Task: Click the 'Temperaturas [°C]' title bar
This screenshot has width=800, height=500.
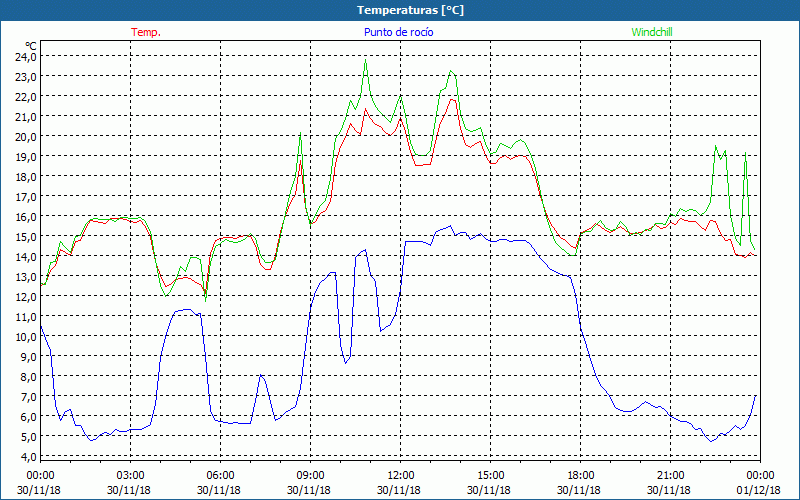Action: (x=400, y=10)
